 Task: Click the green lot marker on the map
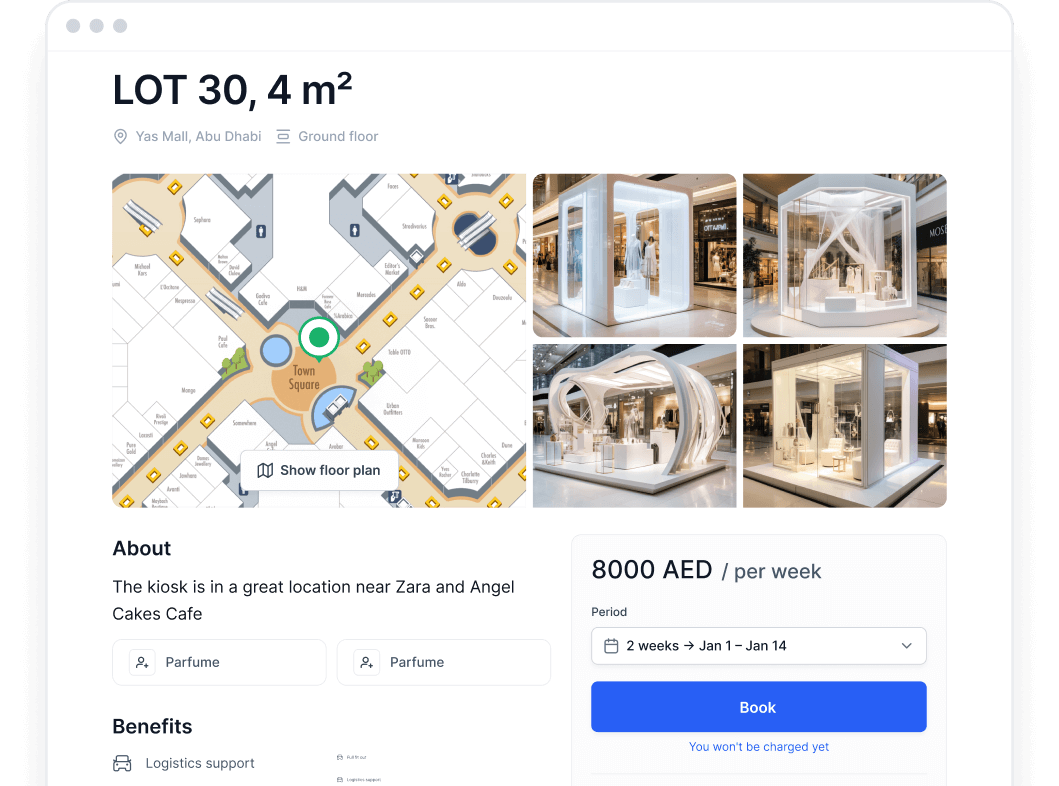(319, 338)
